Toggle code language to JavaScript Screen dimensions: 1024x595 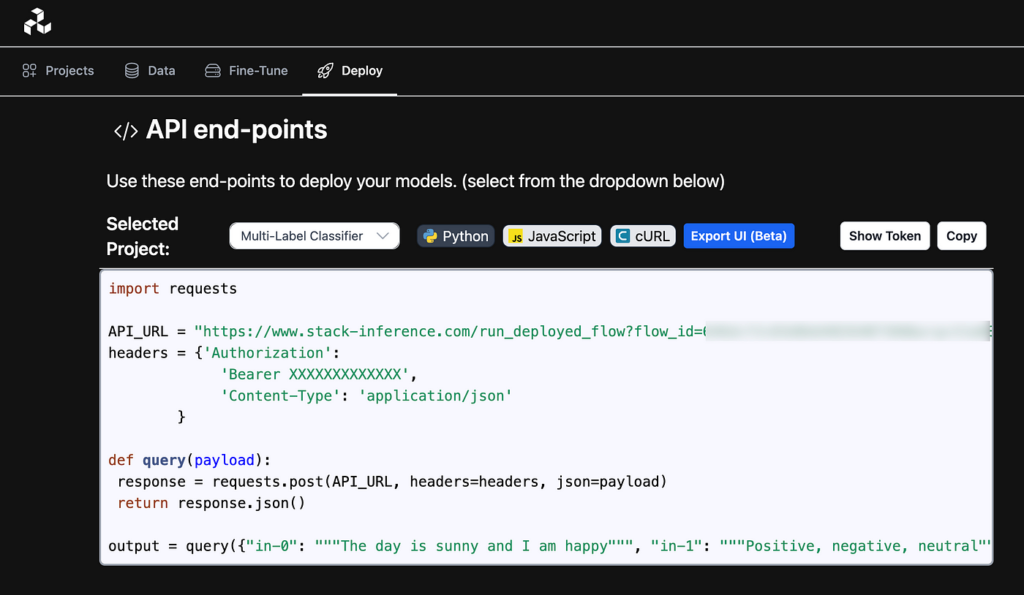pyautogui.click(x=551, y=236)
